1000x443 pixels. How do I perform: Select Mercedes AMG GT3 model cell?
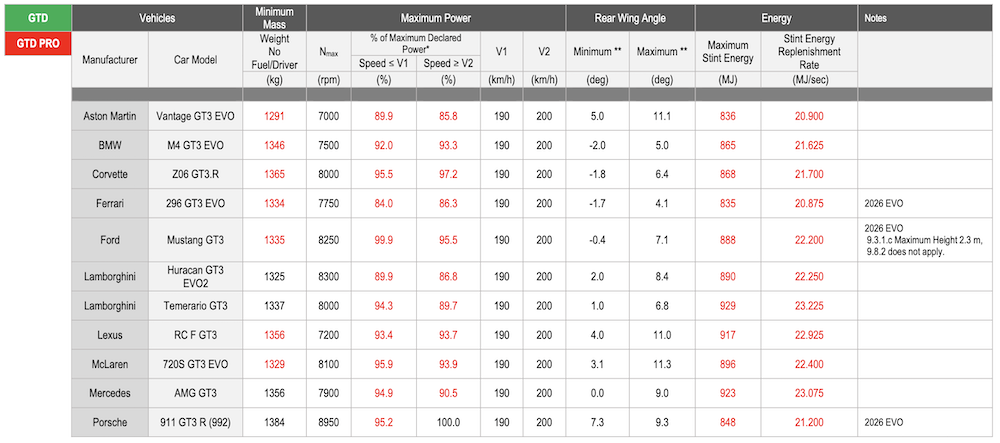pyautogui.click(x=195, y=393)
